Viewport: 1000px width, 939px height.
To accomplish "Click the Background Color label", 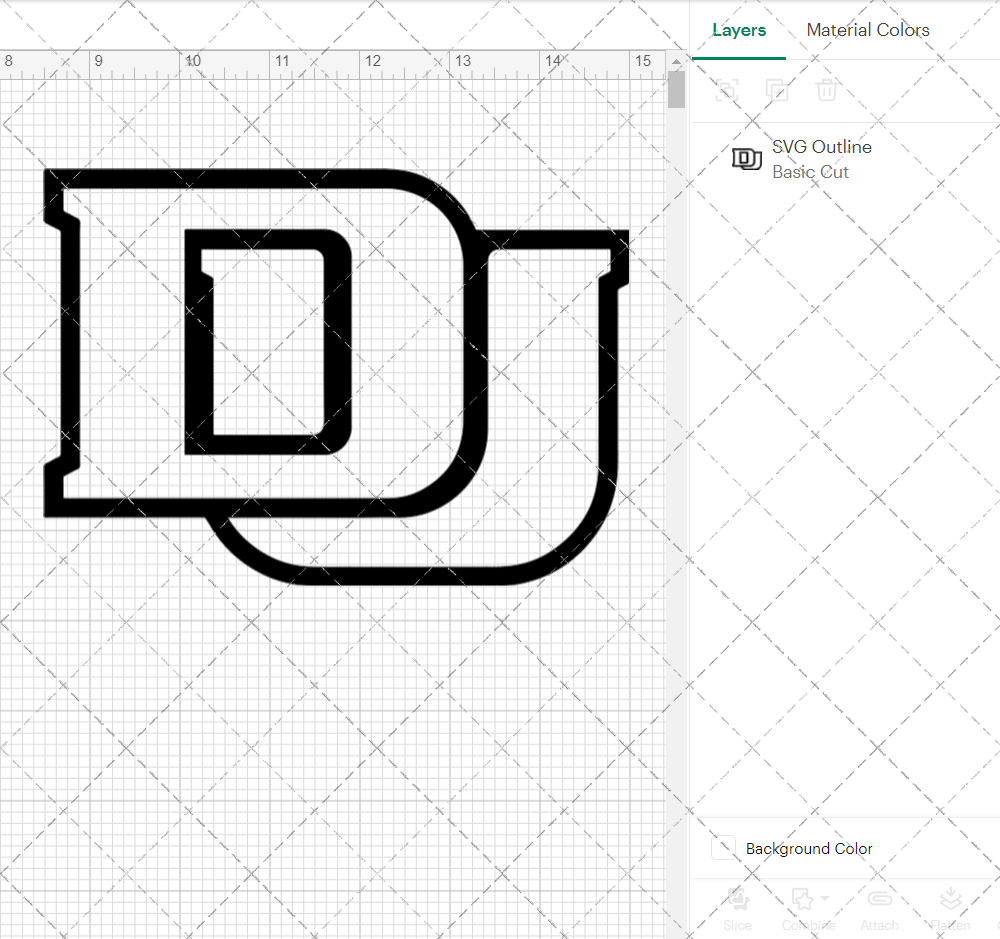I will point(809,848).
